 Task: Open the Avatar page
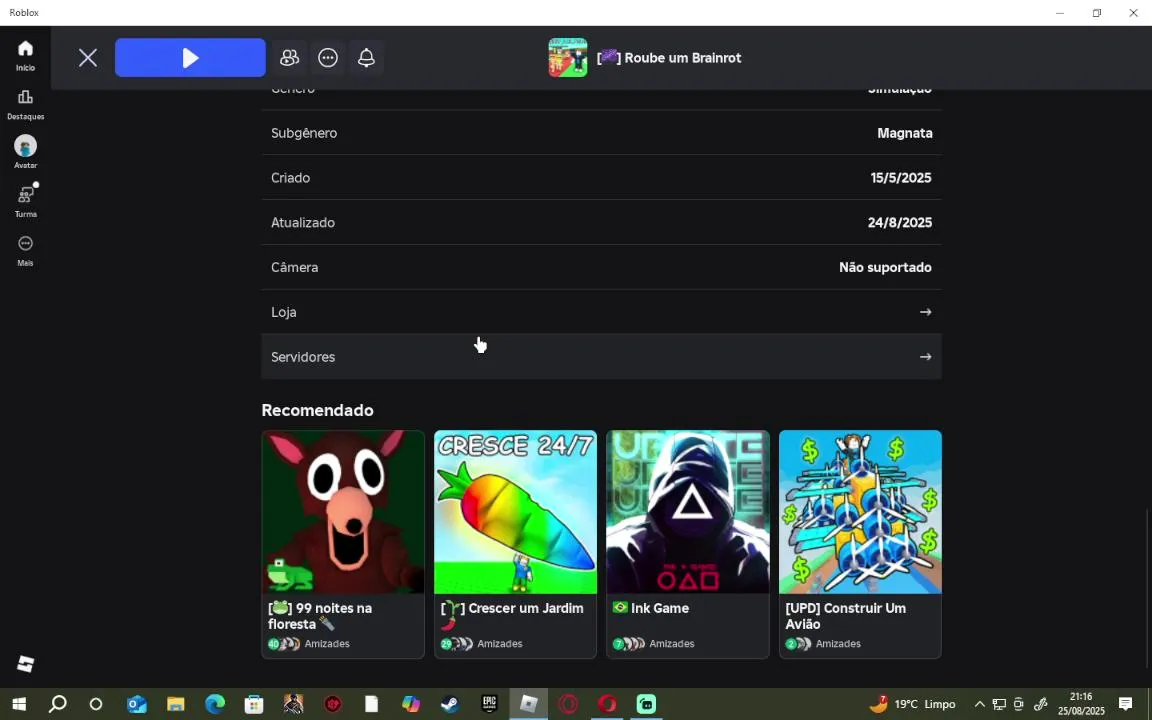[25, 152]
